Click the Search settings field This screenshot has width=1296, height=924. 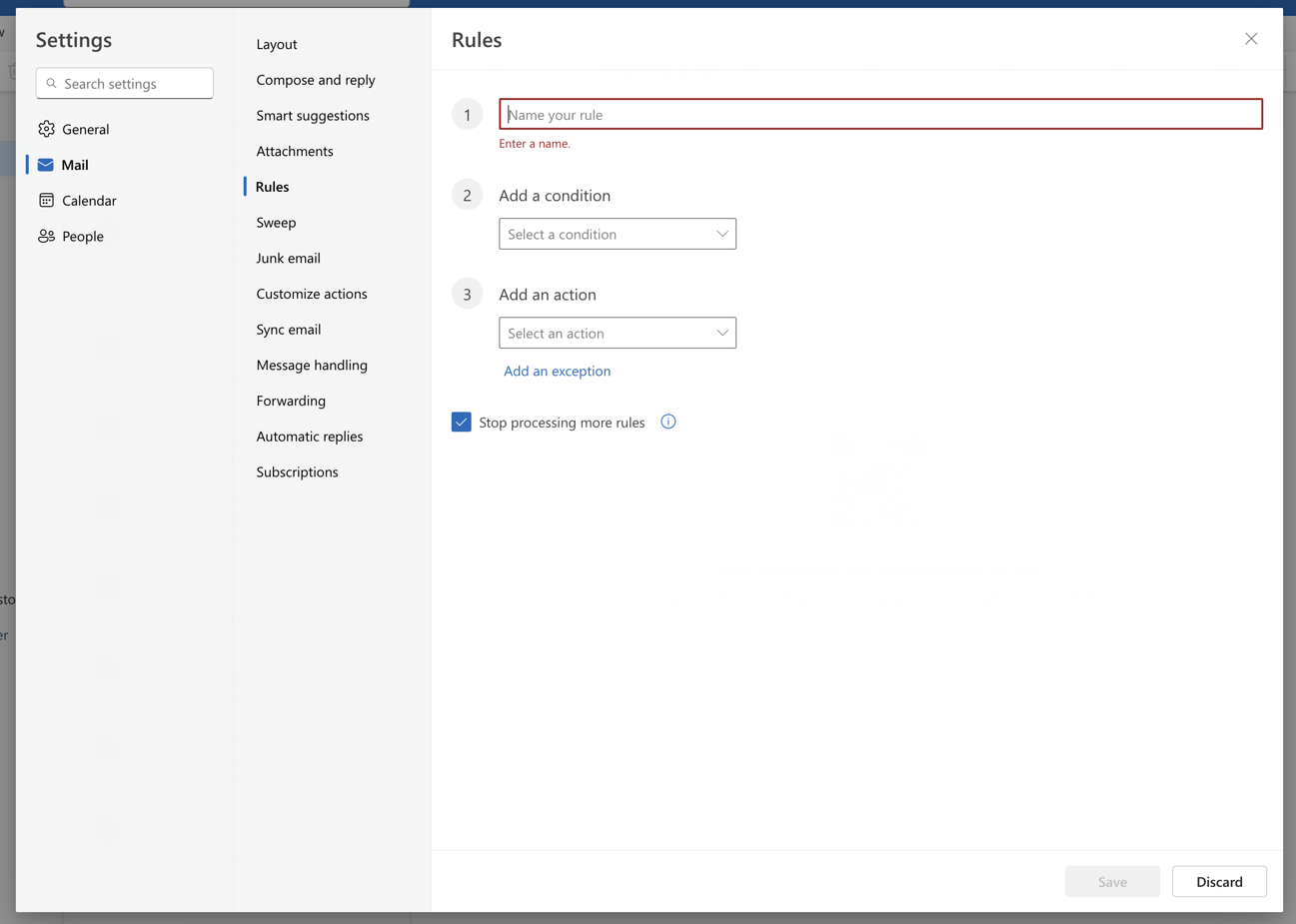(124, 83)
